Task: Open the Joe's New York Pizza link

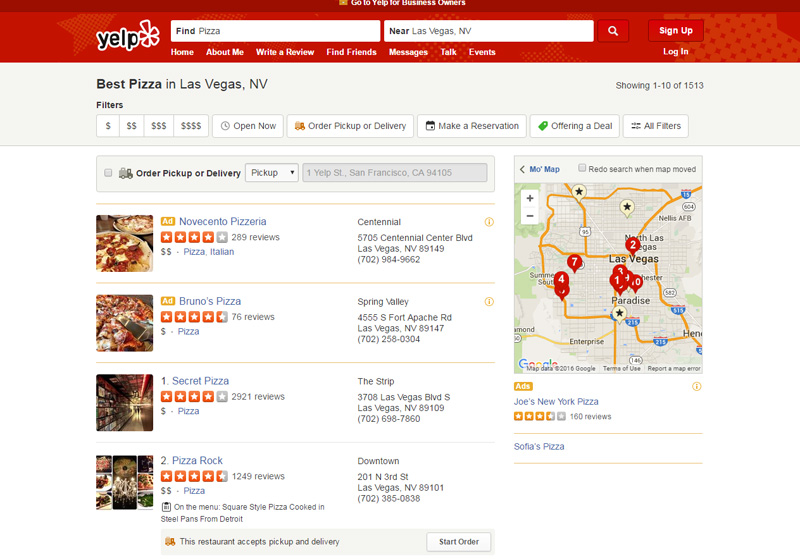Action: tap(556, 401)
